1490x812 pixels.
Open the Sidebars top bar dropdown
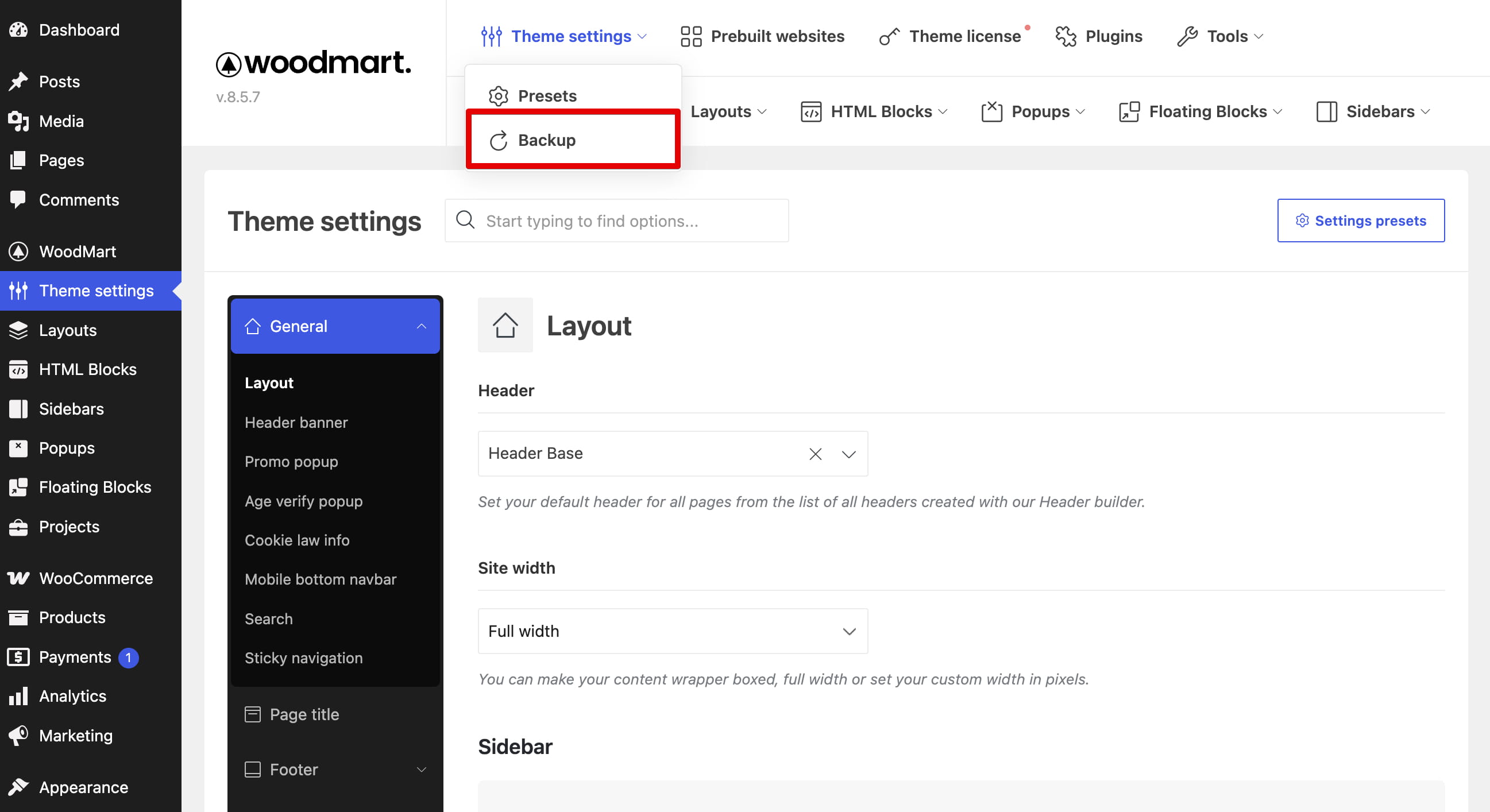click(1373, 111)
